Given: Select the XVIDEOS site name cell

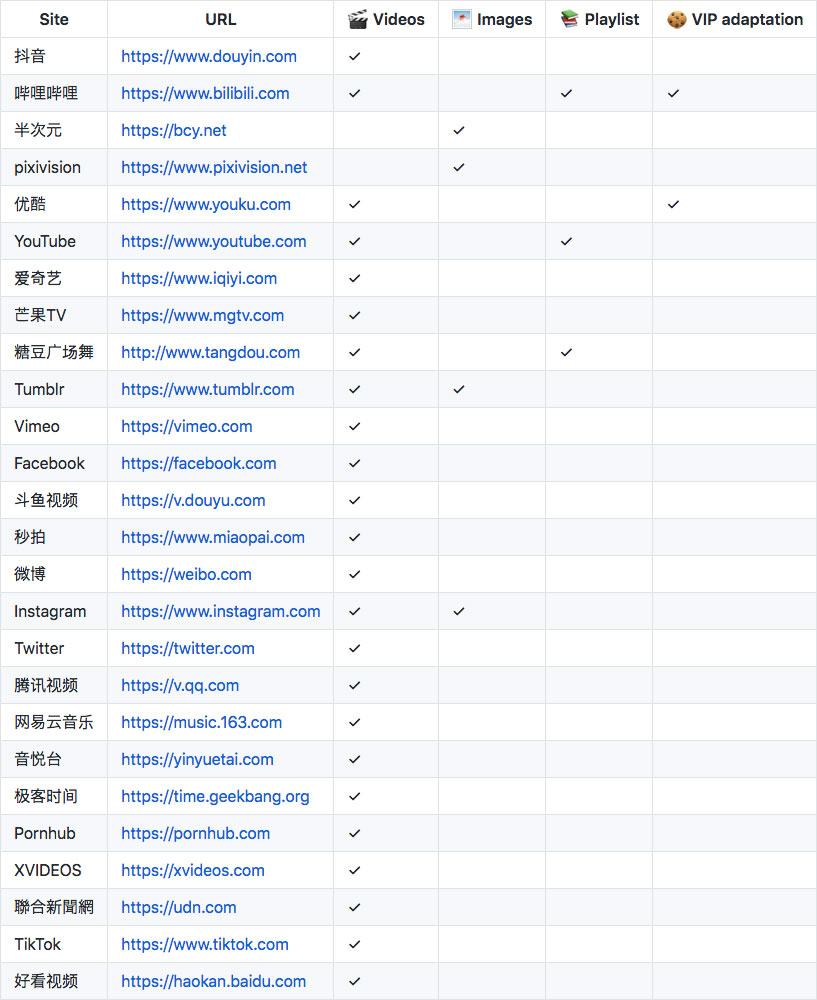Looking at the screenshot, I should [x=54, y=870].
